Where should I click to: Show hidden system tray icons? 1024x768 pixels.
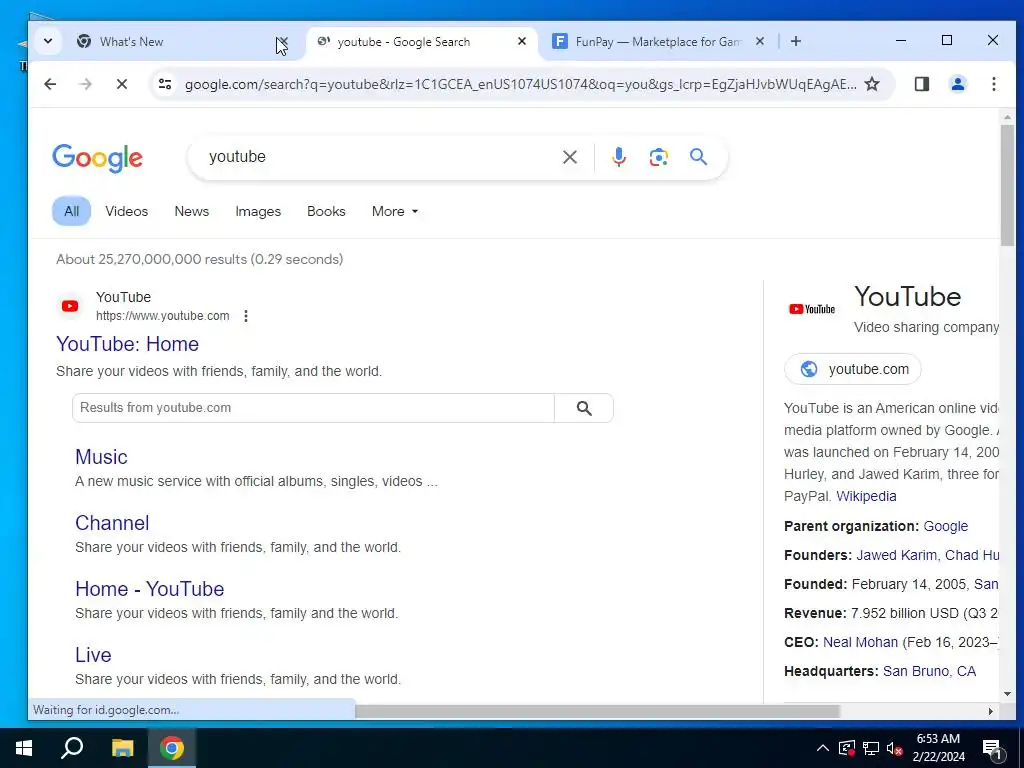(823, 748)
